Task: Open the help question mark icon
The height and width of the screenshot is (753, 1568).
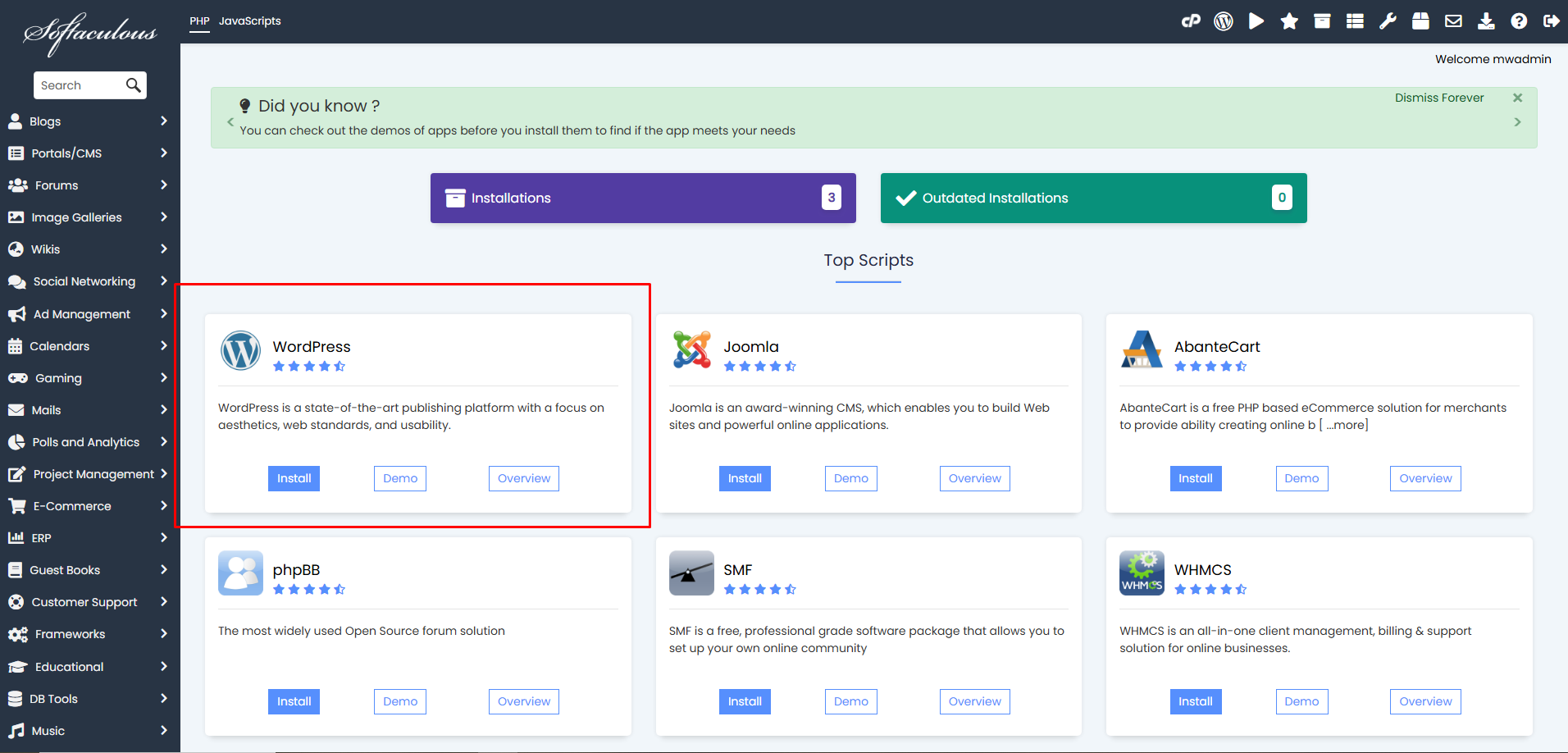Action: [1519, 21]
